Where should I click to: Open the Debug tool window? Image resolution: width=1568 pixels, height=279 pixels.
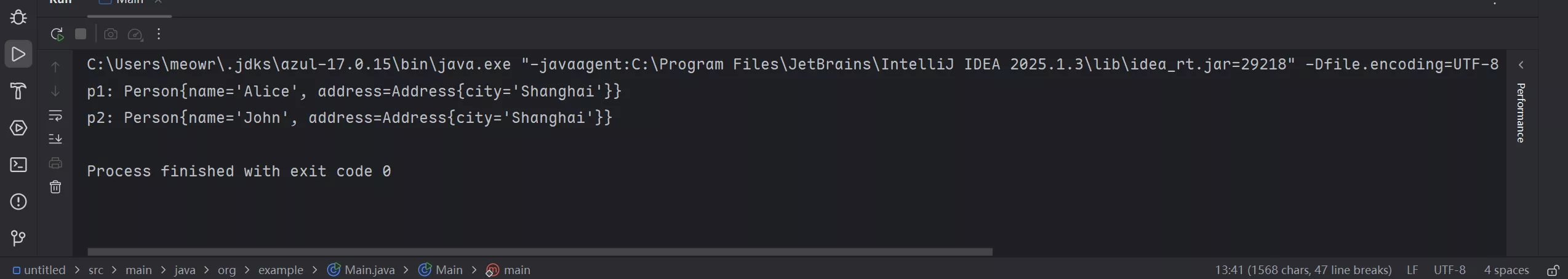18,17
